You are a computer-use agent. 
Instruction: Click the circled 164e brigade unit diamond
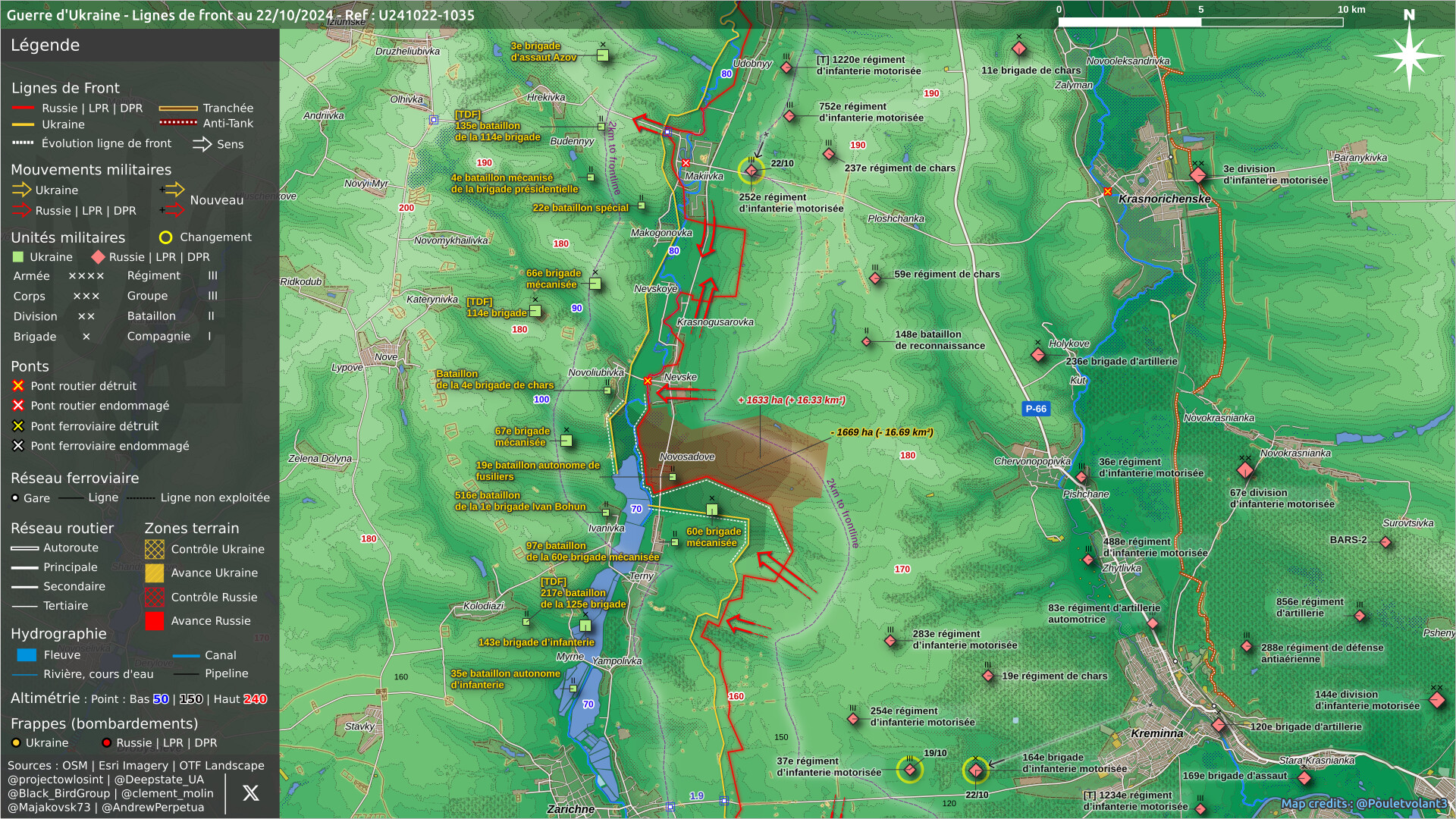[x=976, y=770]
